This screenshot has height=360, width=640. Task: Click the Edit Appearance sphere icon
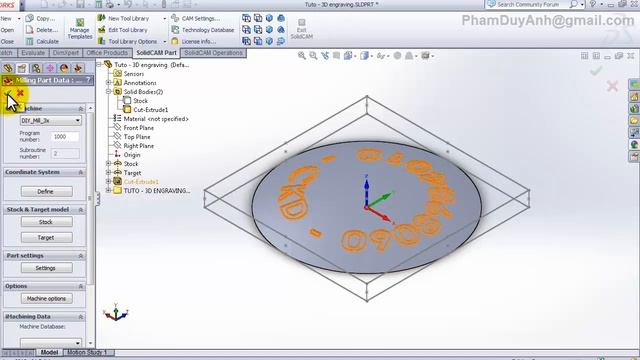(397, 56)
